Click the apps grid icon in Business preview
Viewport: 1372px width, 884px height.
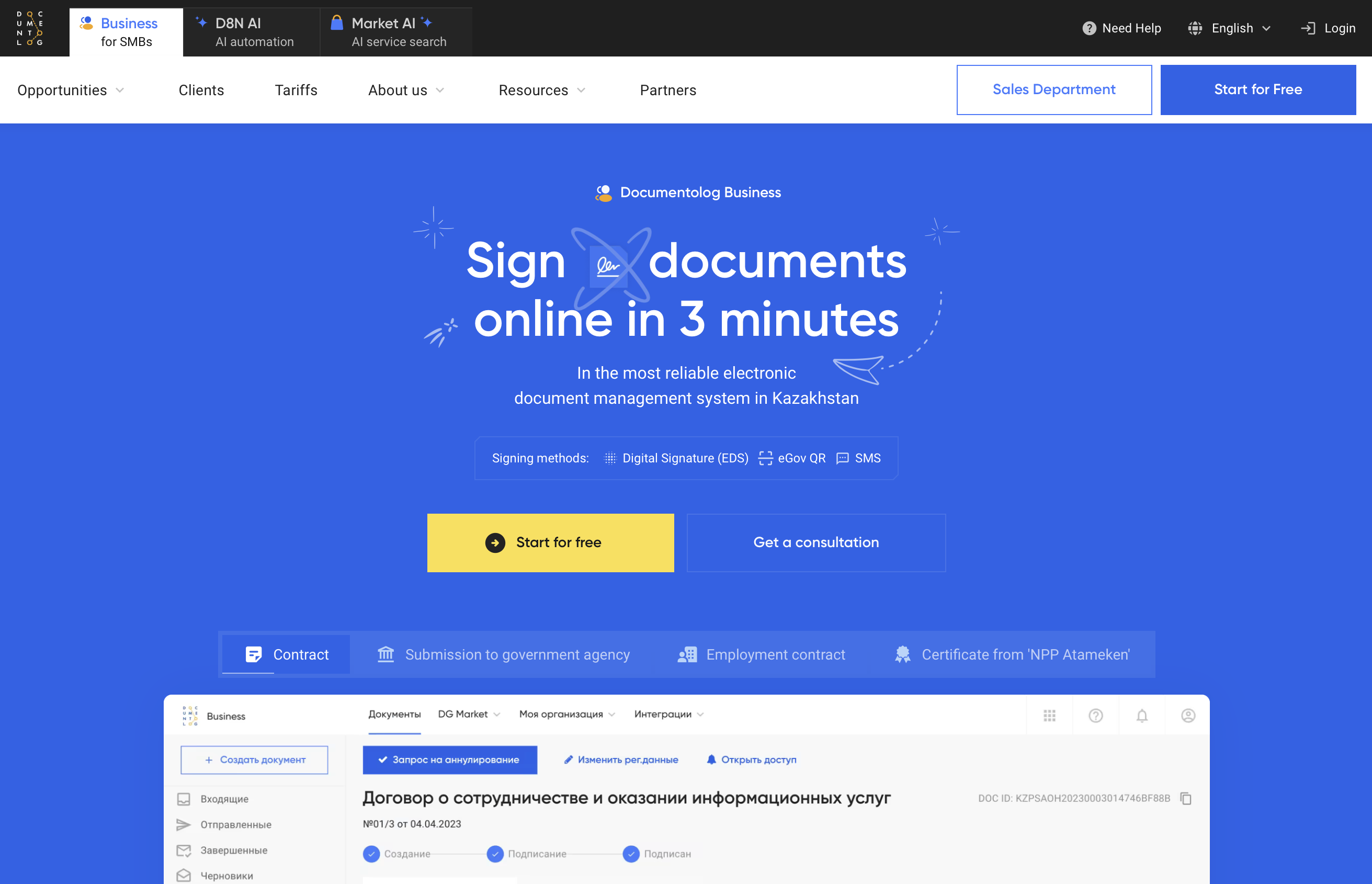1049,715
